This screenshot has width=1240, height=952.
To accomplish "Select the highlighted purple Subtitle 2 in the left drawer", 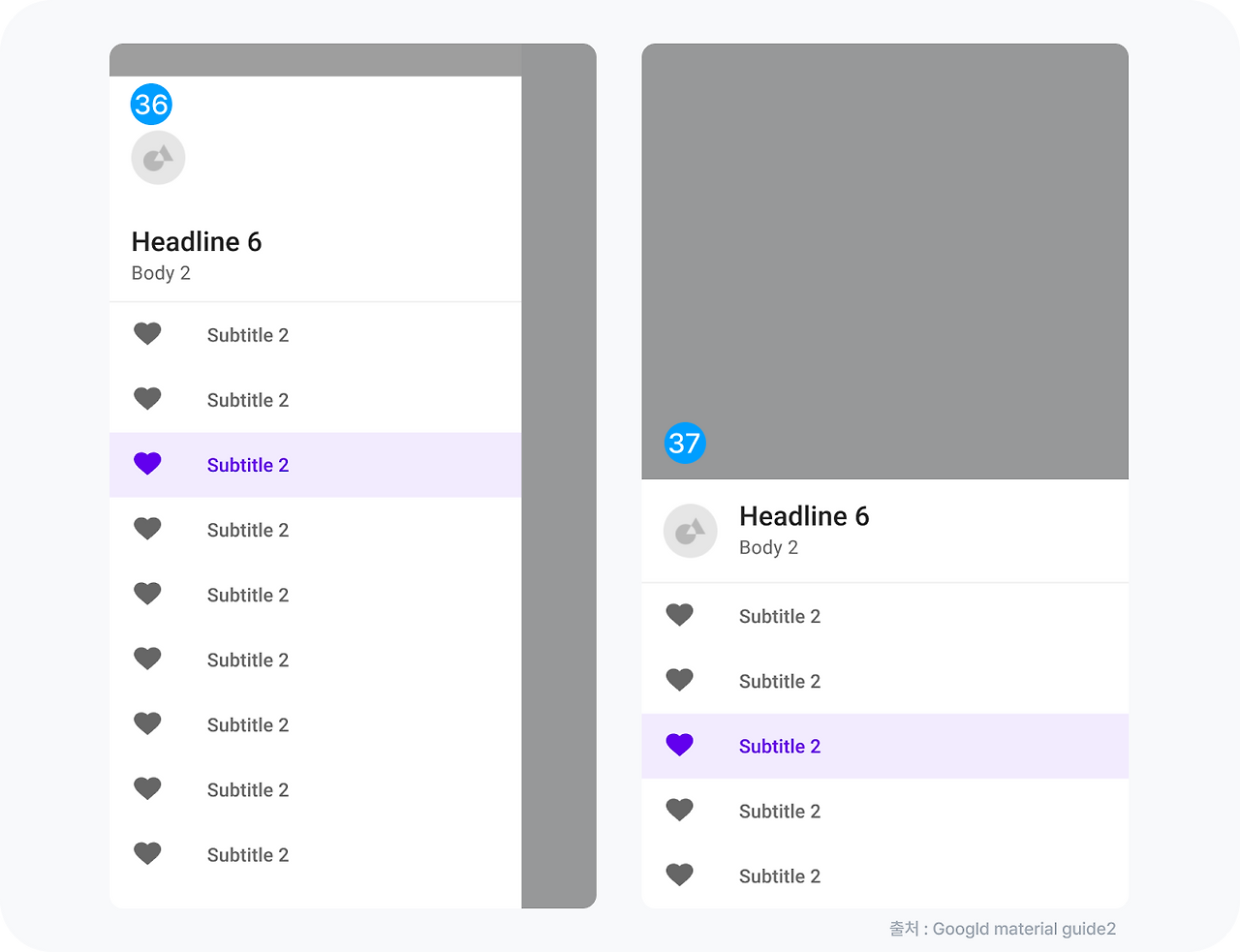I will pyautogui.click(x=248, y=465).
